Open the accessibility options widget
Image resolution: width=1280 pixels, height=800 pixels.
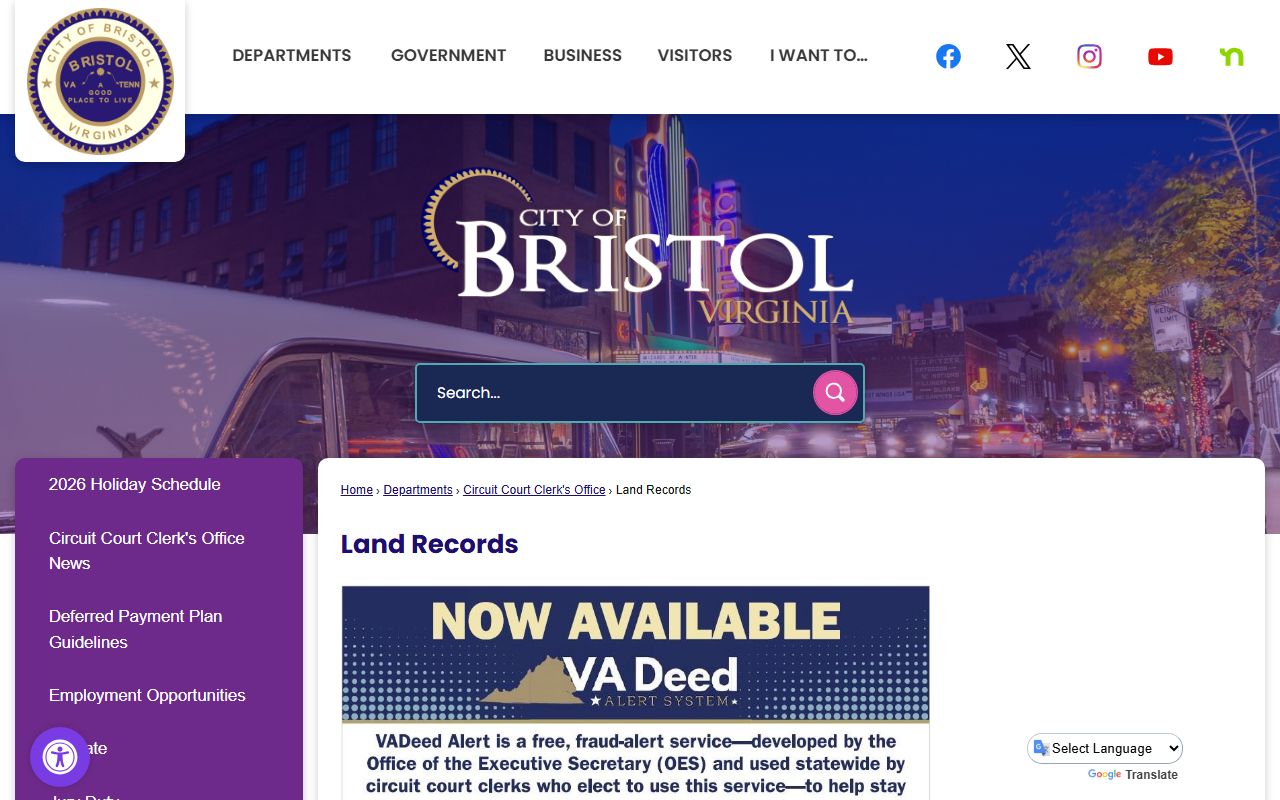coord(60,757)
